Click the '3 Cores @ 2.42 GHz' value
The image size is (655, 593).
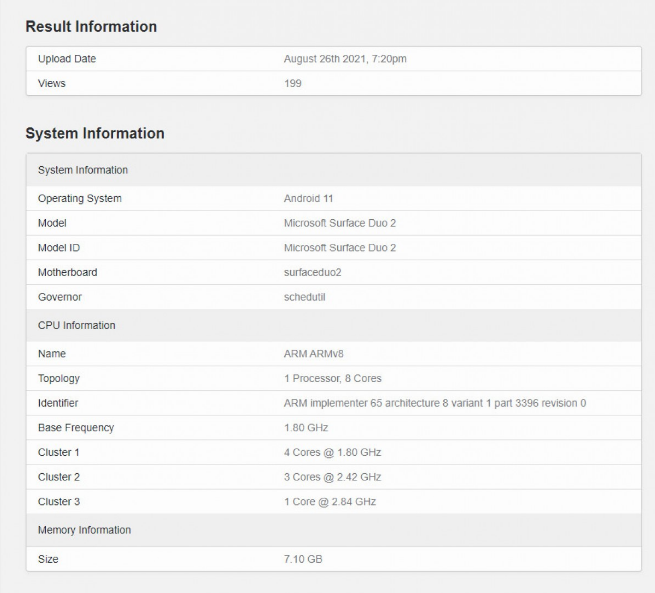[333, 477]
